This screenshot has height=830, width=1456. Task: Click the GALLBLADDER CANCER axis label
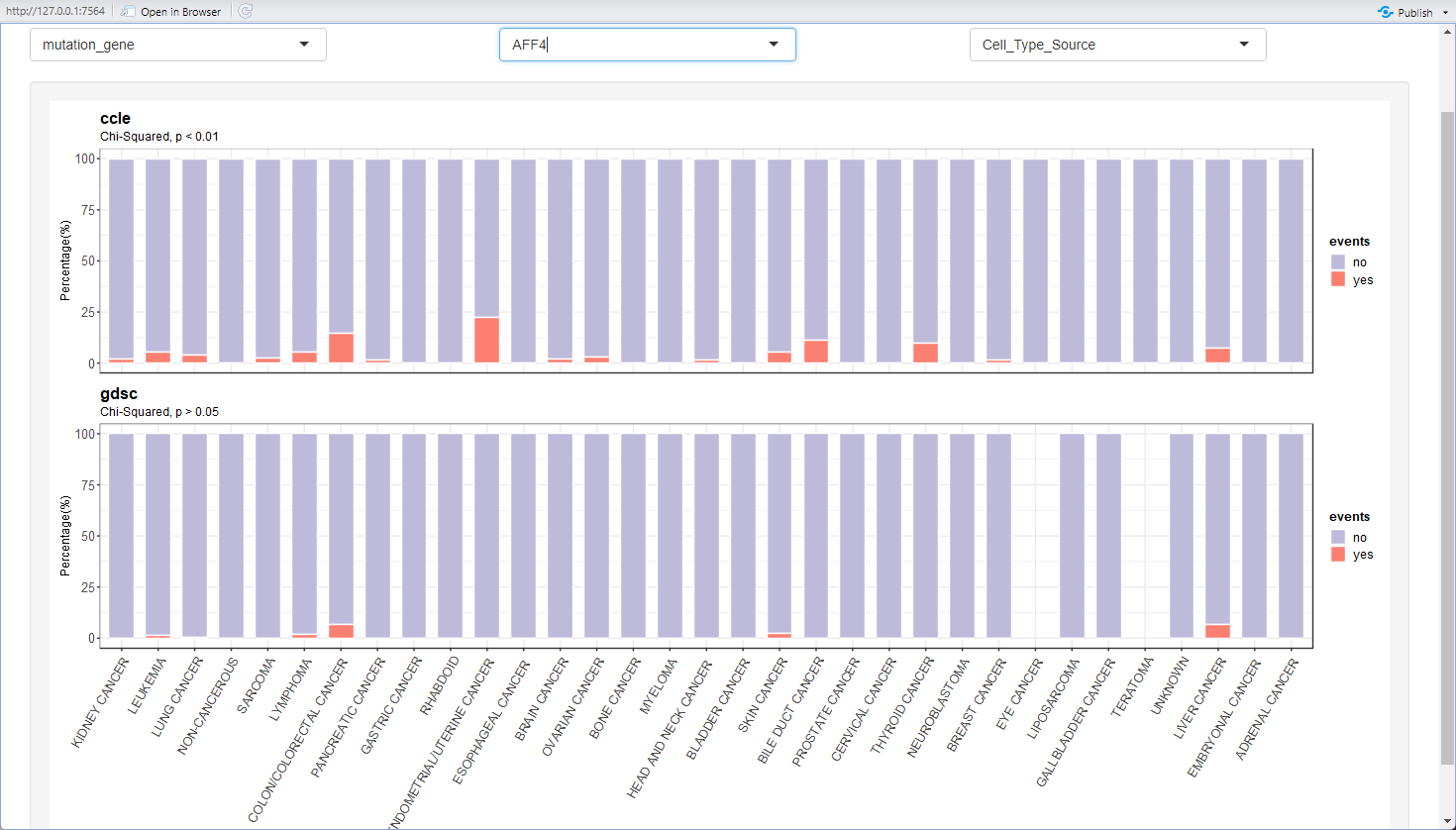point(1077,722)
